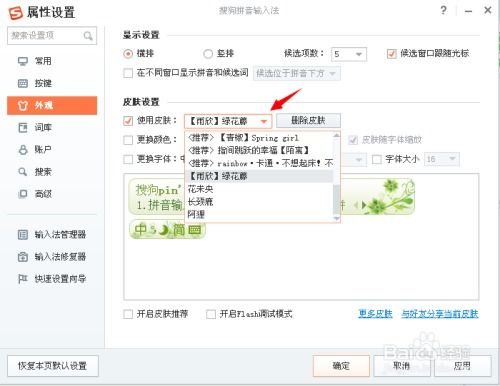Click the magnifier icon in settings search box
Viewport: 500px width, 386px height.
coord(88,36)
